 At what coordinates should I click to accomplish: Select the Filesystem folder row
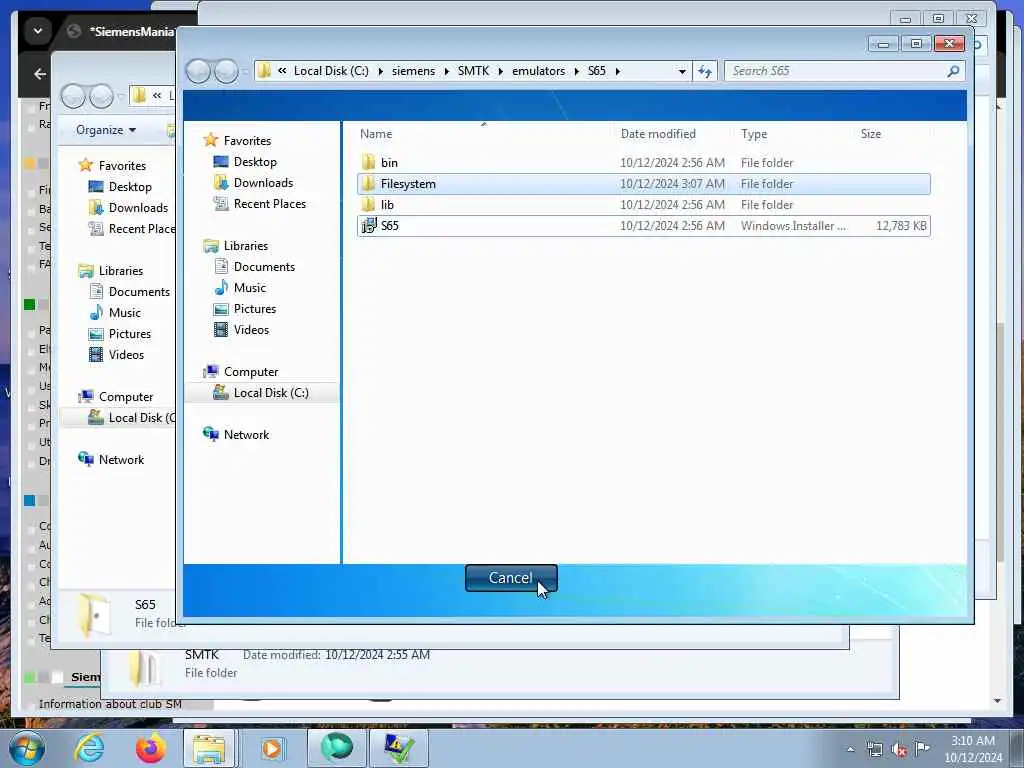click(644, 184)
